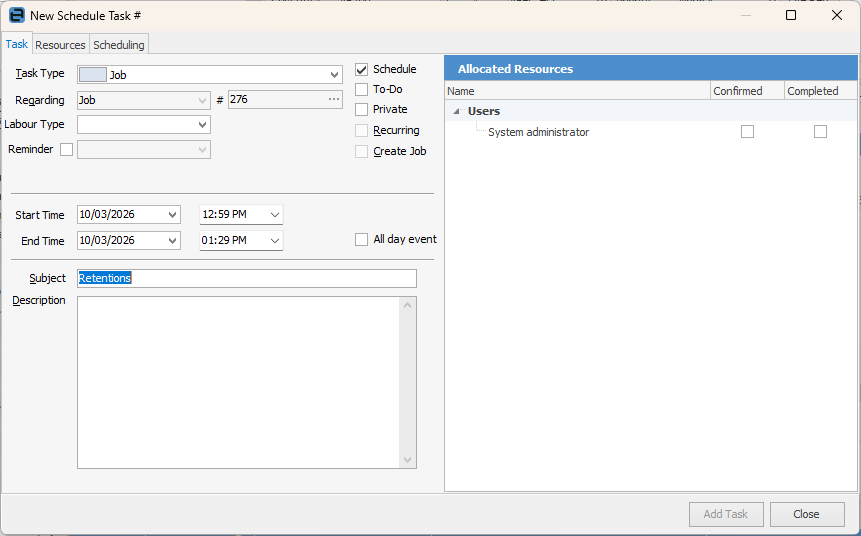This screenshot has height=536, width=861.
Task: Click the Task Type color swatch
Action: point(93,74)
